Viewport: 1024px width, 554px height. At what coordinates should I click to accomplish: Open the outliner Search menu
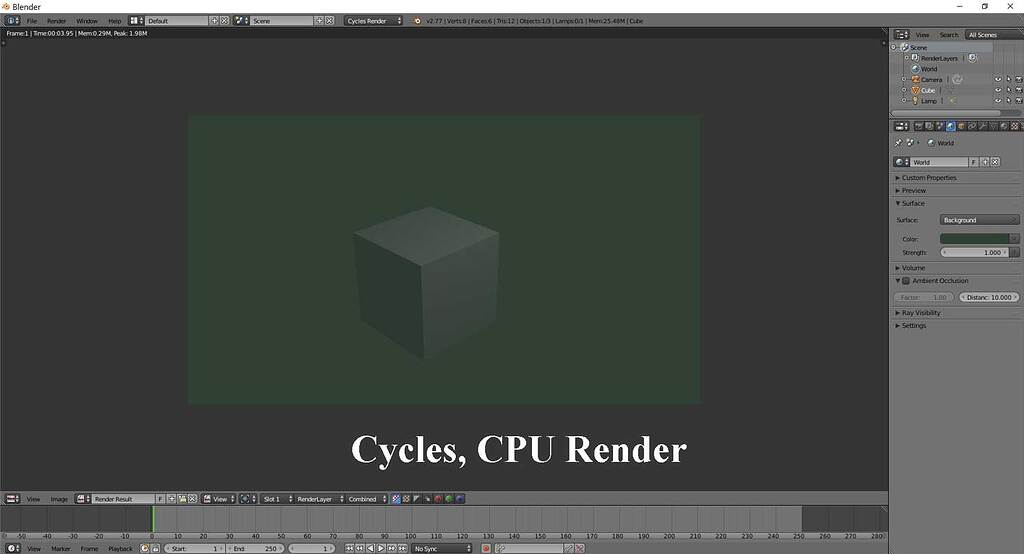click(949, 35)
